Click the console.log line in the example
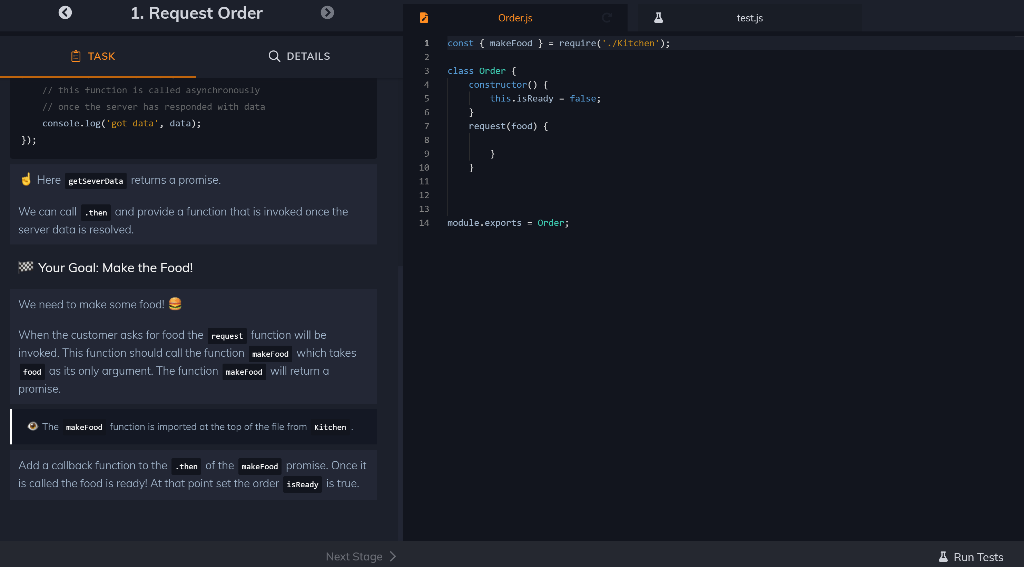 (x=122, y=123)
